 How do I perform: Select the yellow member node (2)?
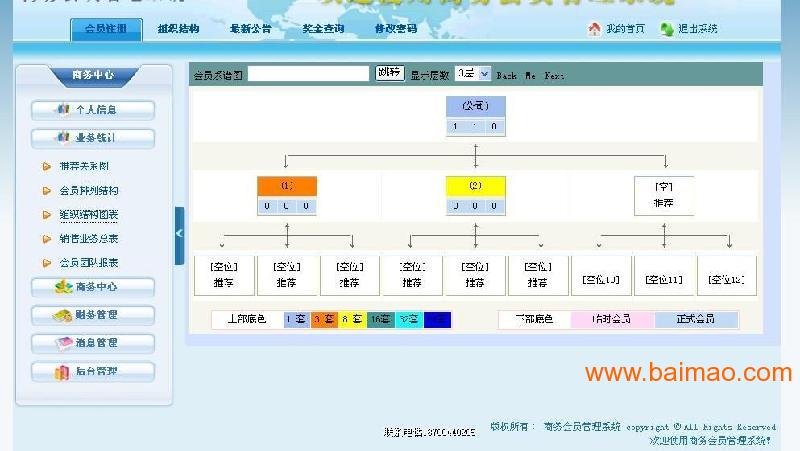476,196
